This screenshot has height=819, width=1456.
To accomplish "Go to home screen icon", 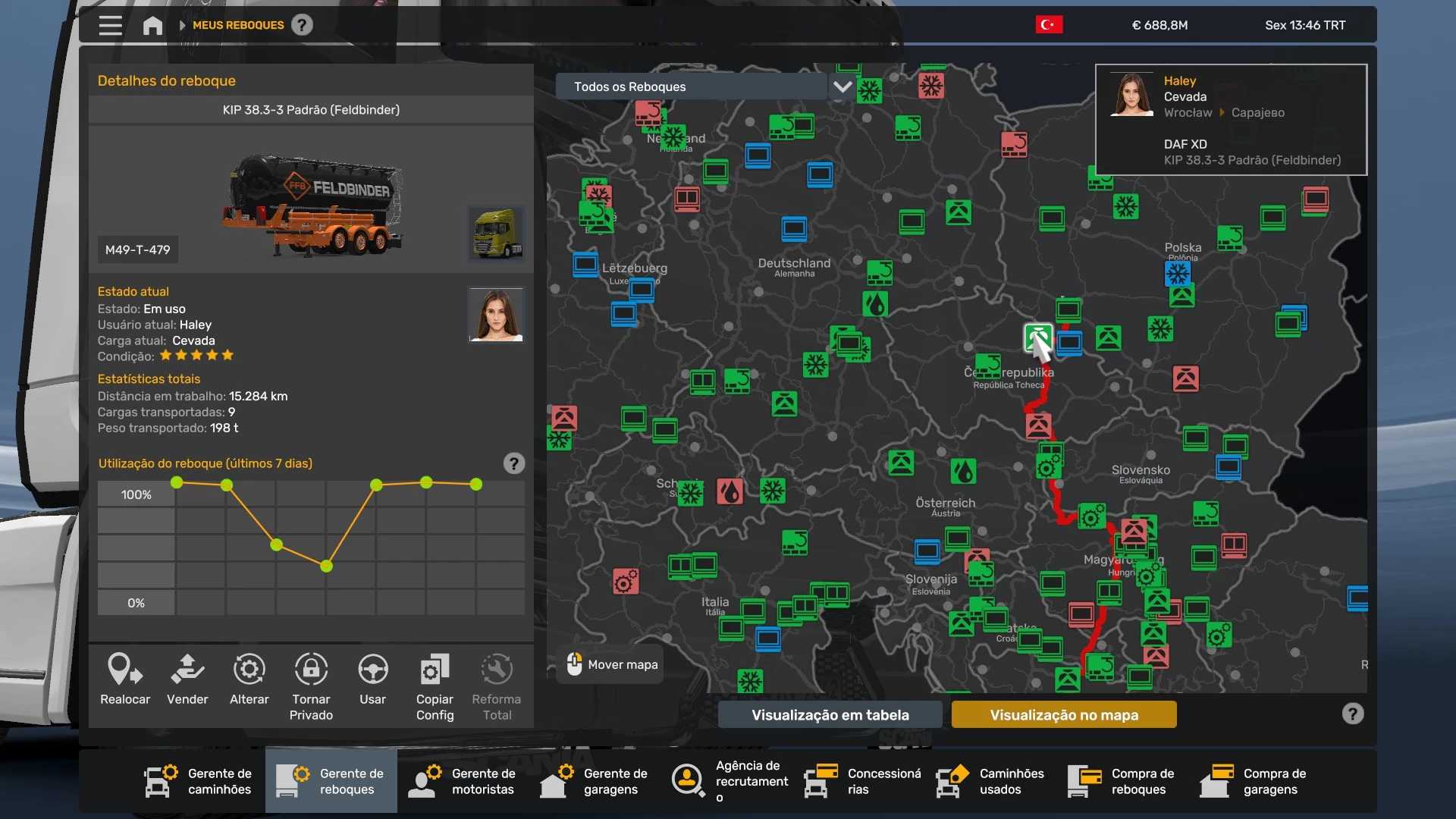I will [x=152, y=26].
